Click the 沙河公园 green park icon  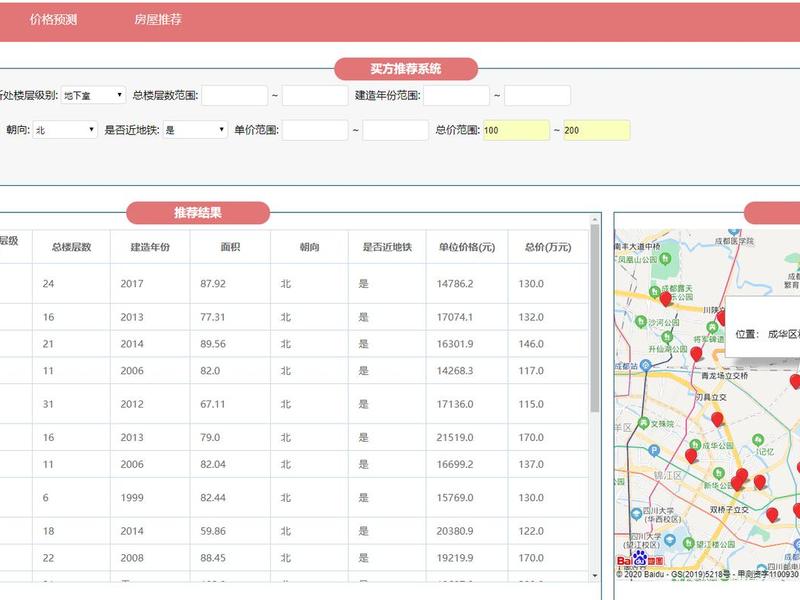(641, 322)
